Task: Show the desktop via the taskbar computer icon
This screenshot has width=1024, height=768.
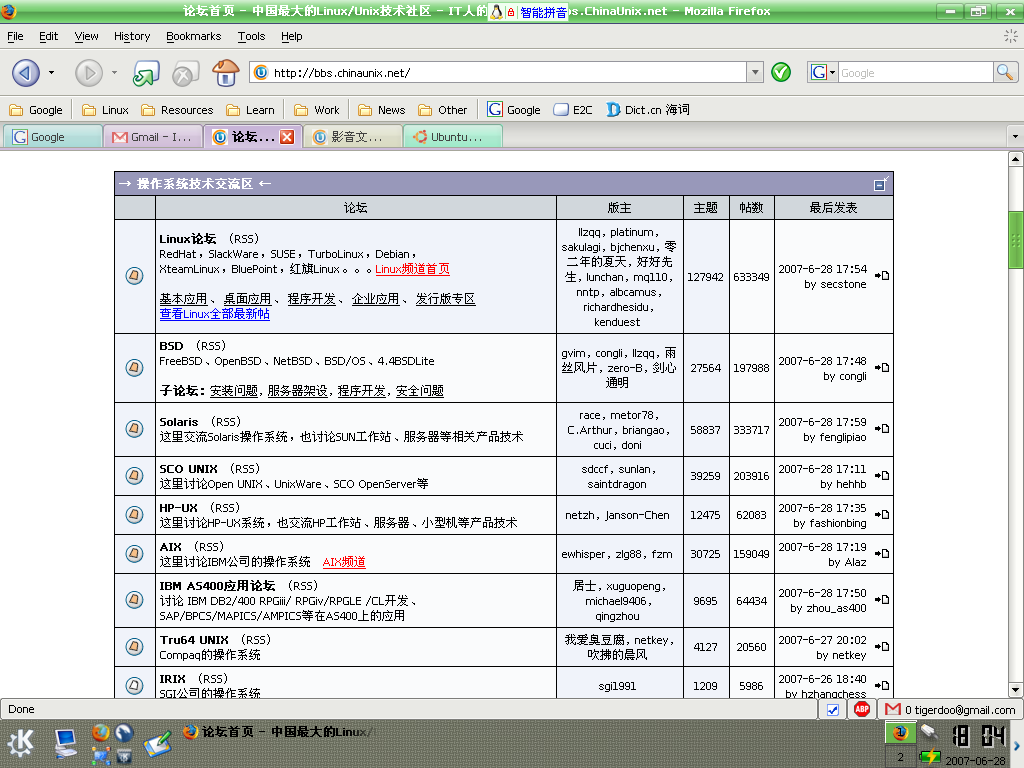Action: point(65,743)
